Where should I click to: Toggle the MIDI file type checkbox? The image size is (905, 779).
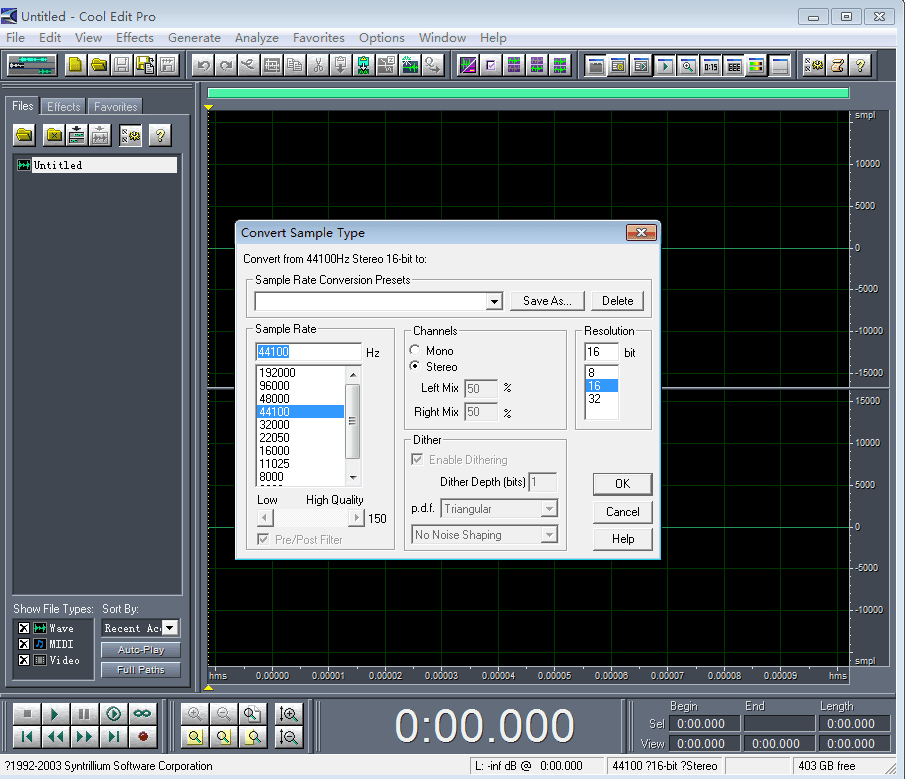23,644
